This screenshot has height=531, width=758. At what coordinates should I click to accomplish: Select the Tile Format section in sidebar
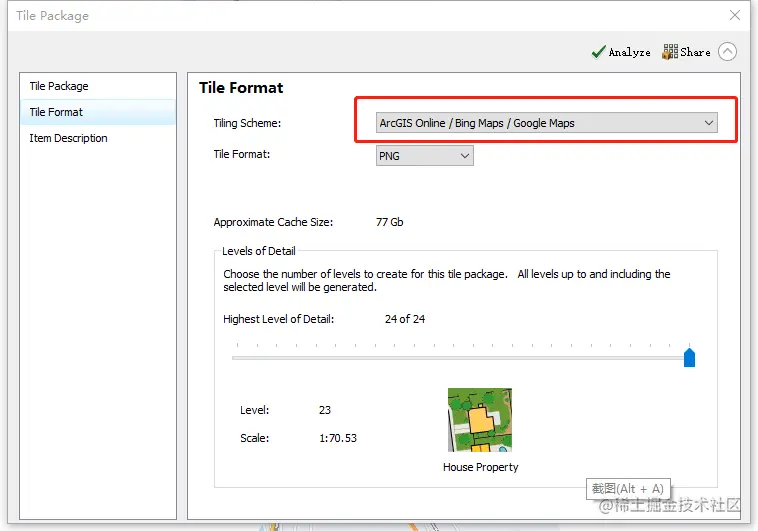(98, 112)
